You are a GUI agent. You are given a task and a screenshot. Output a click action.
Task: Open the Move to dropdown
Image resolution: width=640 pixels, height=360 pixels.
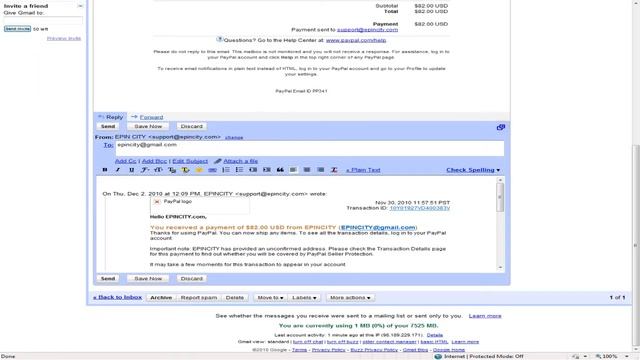coord(270,298)
